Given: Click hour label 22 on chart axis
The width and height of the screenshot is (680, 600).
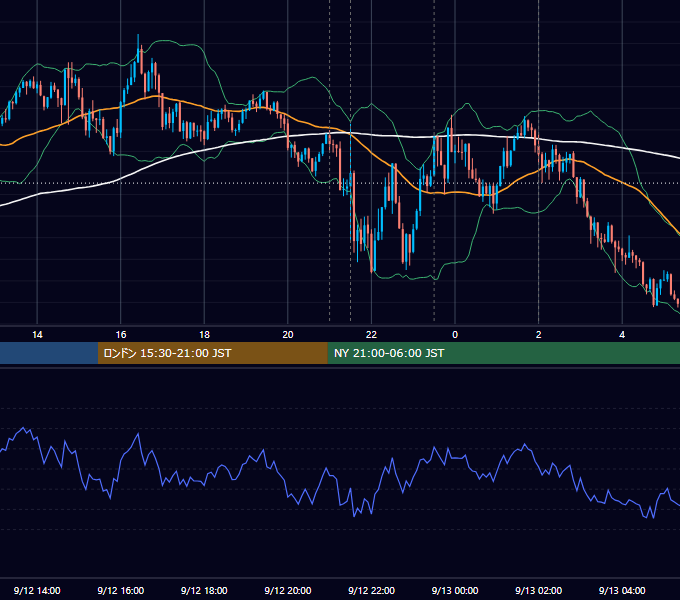Looking at the screenshot, I should pyautogui.click(x=372, y=335).
